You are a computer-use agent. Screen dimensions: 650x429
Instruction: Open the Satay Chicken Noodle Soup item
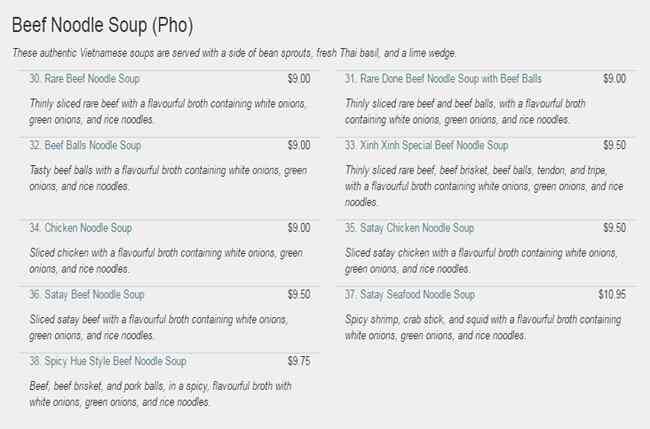coord(410,228)
